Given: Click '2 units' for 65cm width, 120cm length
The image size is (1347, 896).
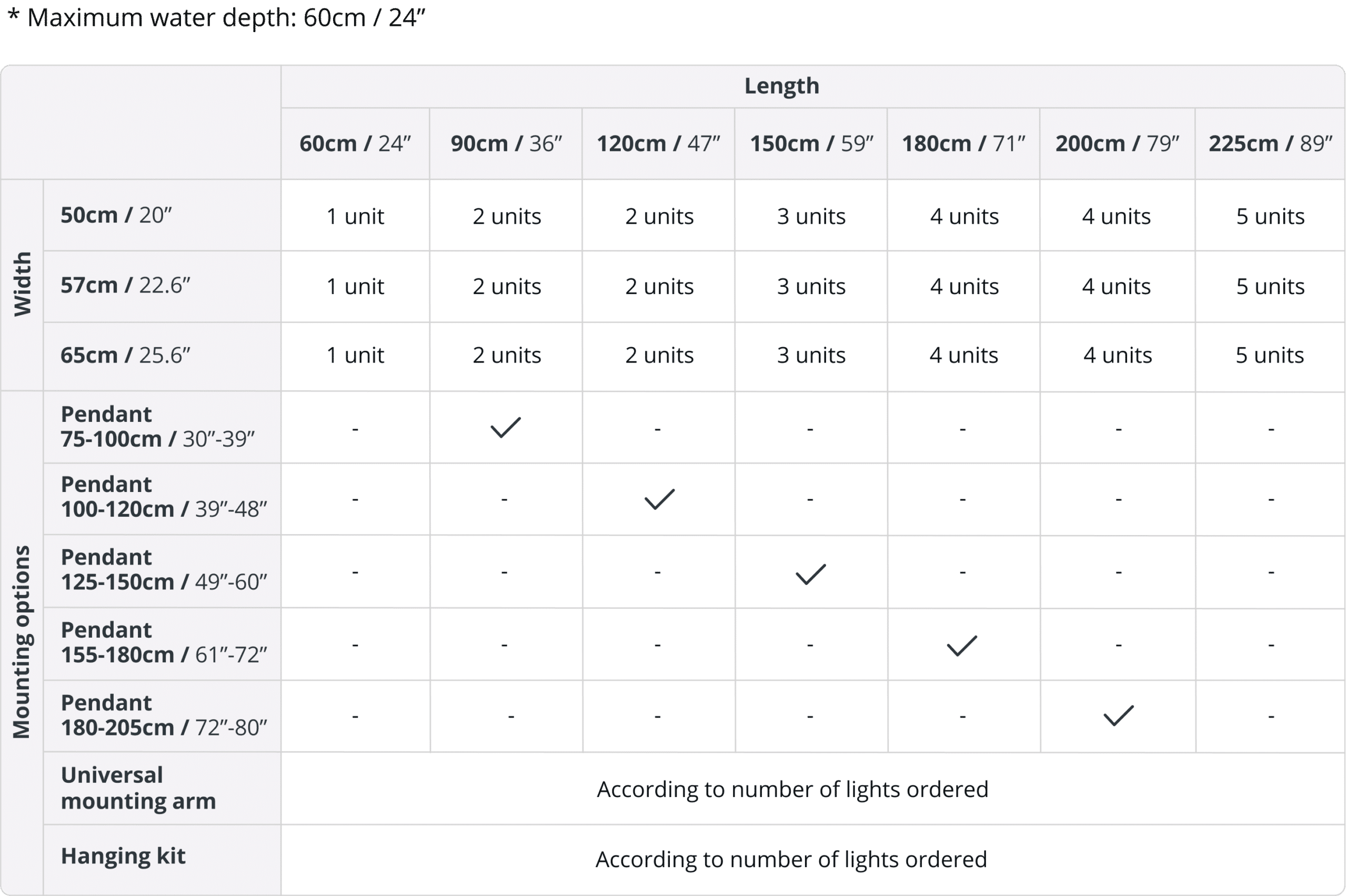Looking at the screenshot, I should click(x=659, y=356).
